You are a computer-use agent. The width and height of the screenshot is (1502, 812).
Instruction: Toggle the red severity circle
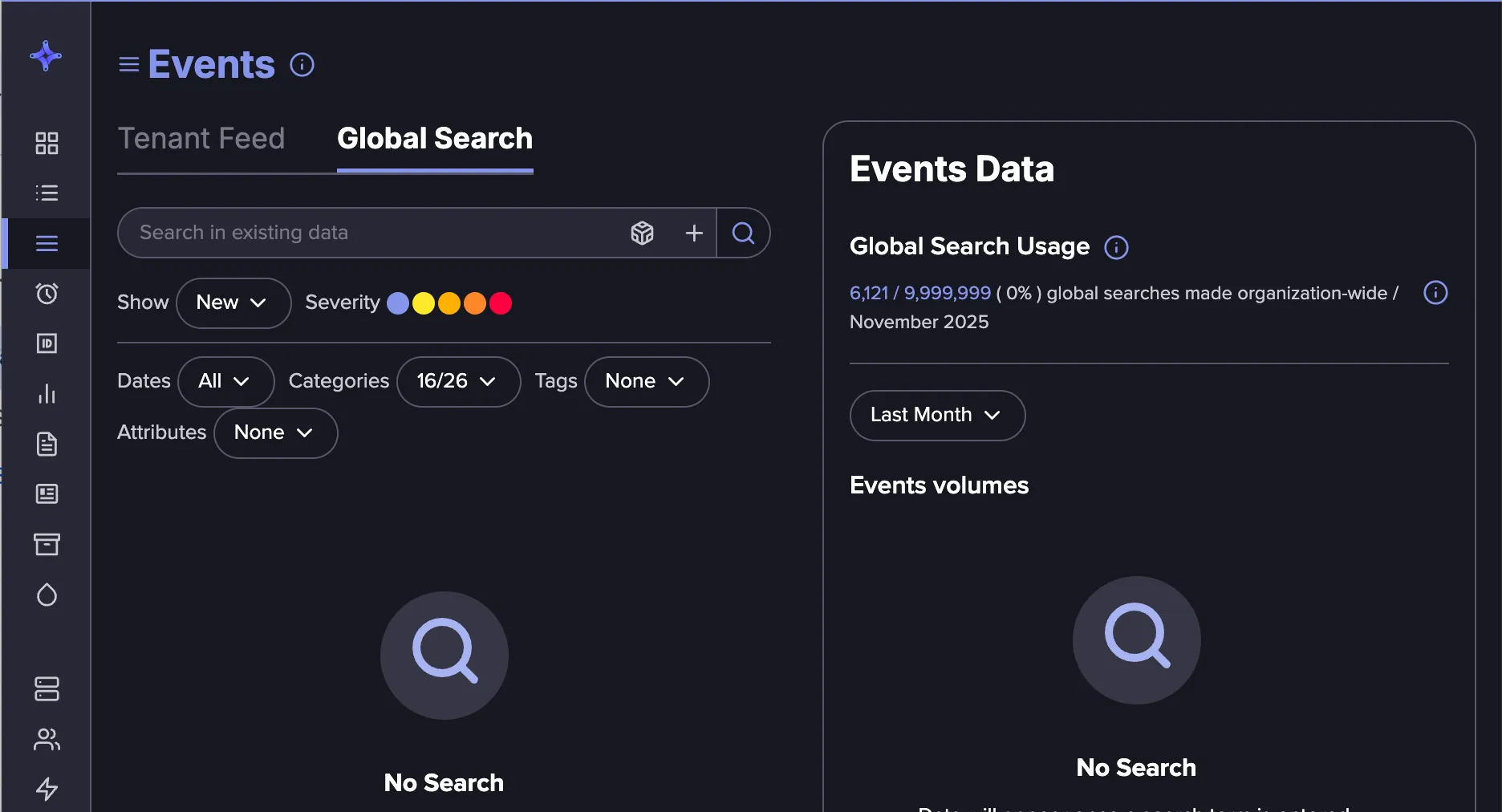click(x=501, y=303)
